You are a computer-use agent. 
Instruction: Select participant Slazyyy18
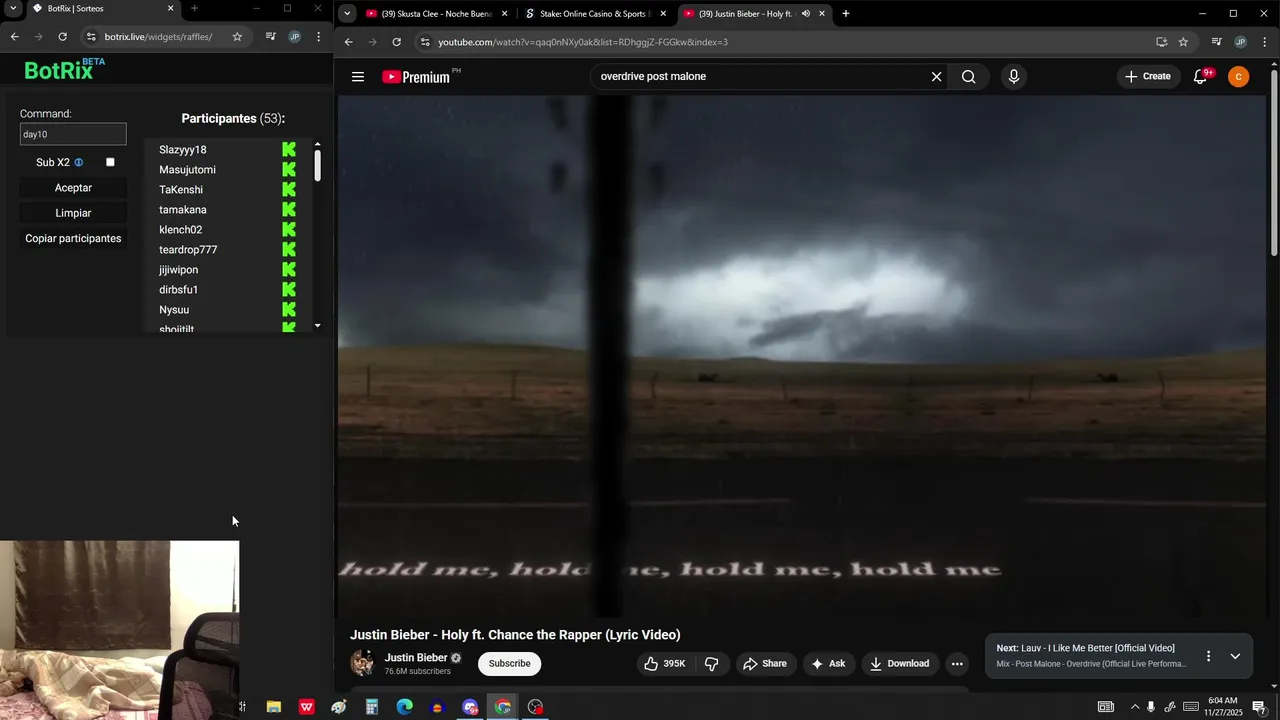183,150
